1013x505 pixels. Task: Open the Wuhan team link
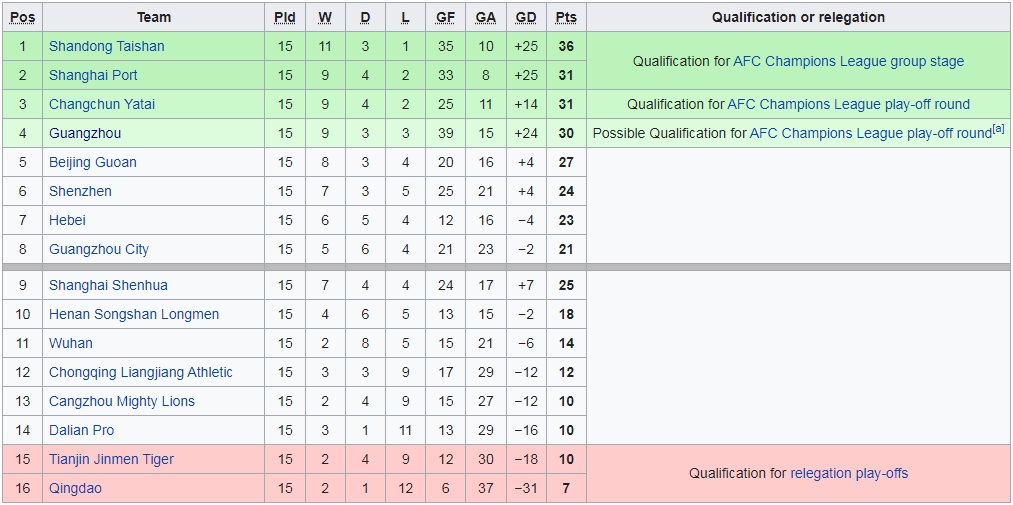(71, 343)
